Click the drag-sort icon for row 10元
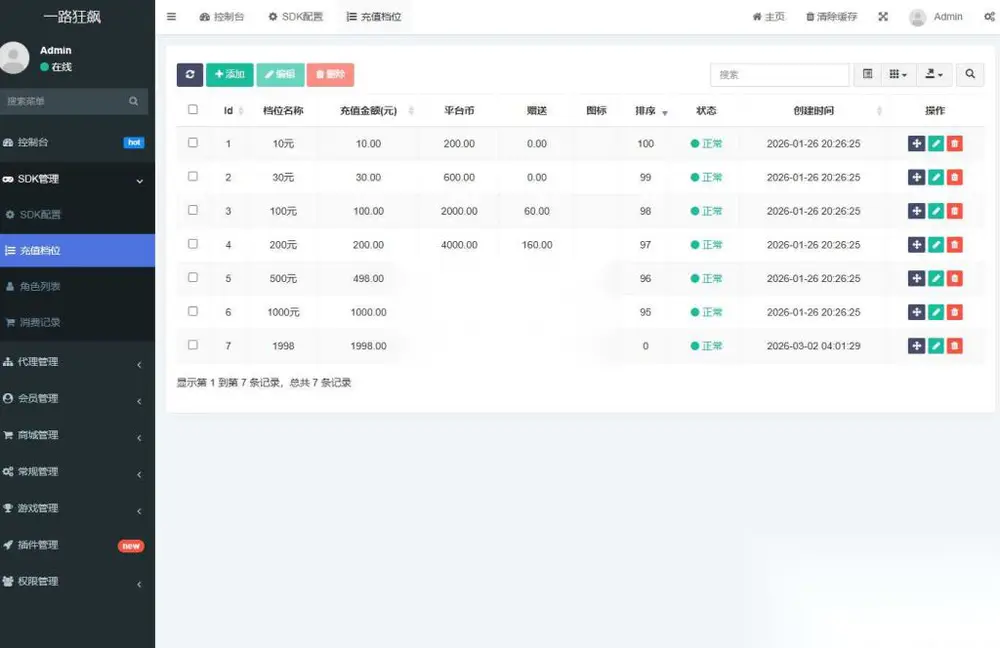The image size is (1000, 648). [916, 144]
